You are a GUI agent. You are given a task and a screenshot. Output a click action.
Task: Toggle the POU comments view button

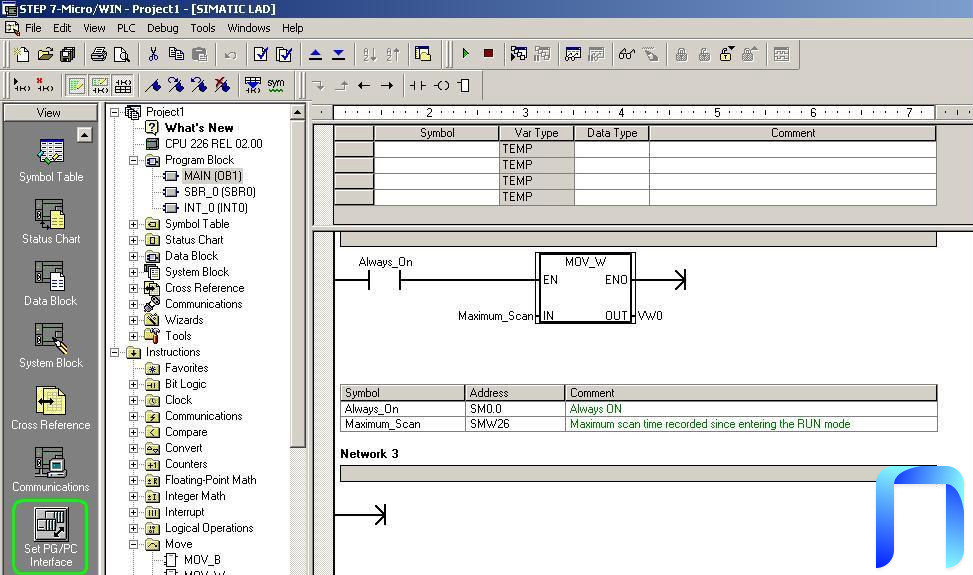coord(76,85)
